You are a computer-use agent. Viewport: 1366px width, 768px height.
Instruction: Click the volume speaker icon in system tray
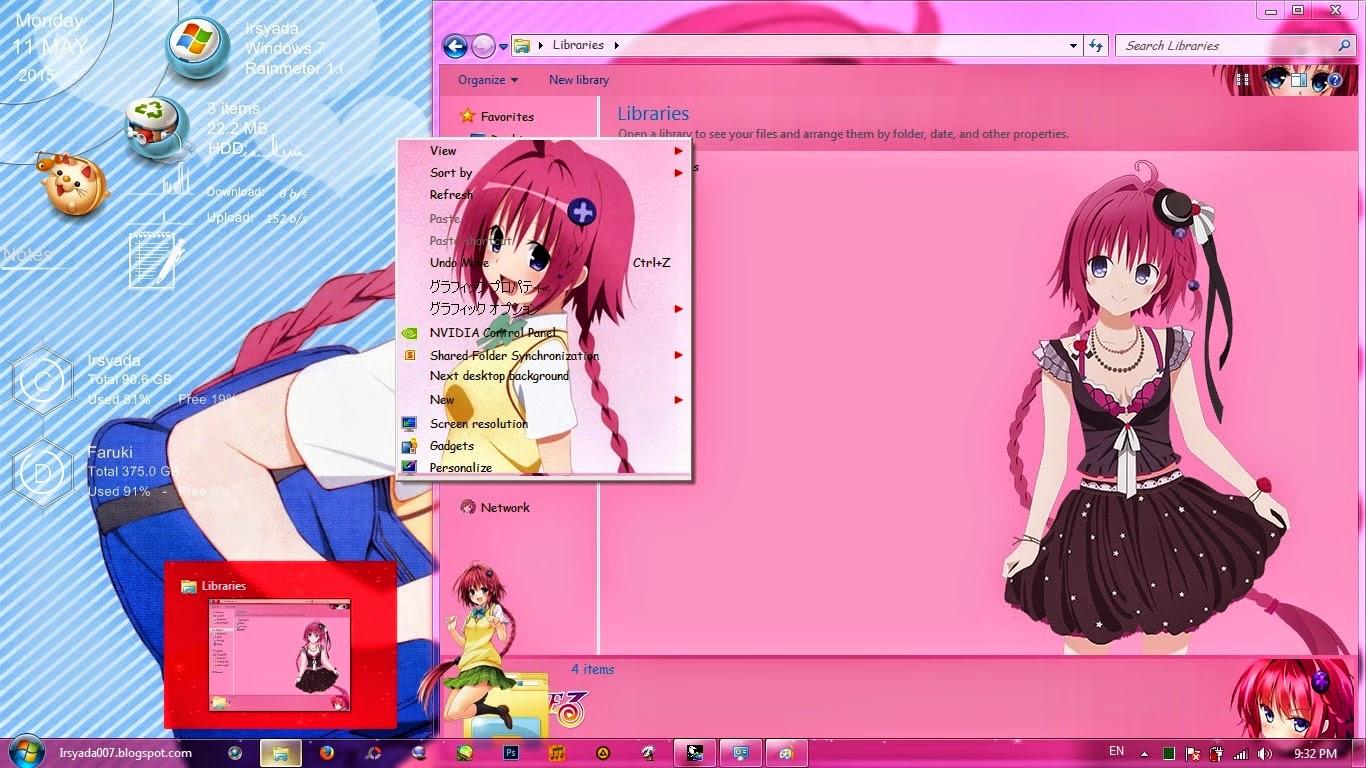1264,753
